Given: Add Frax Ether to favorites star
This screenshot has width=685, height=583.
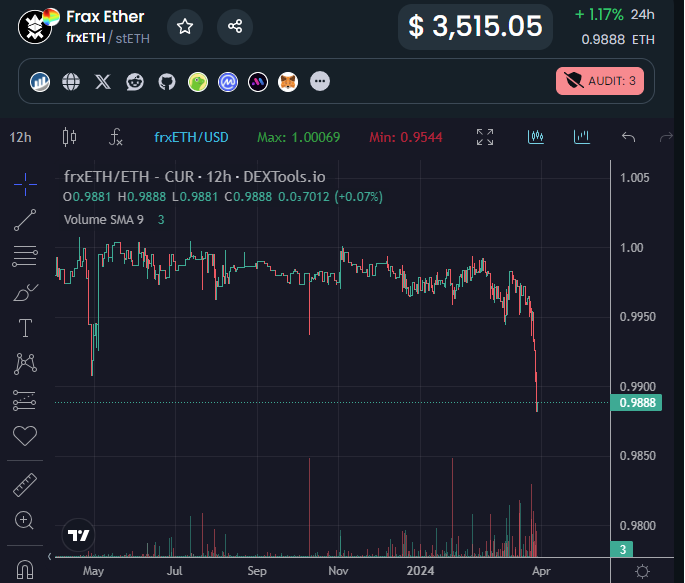Looking at the screenshot, I should [x=185, y=27].
